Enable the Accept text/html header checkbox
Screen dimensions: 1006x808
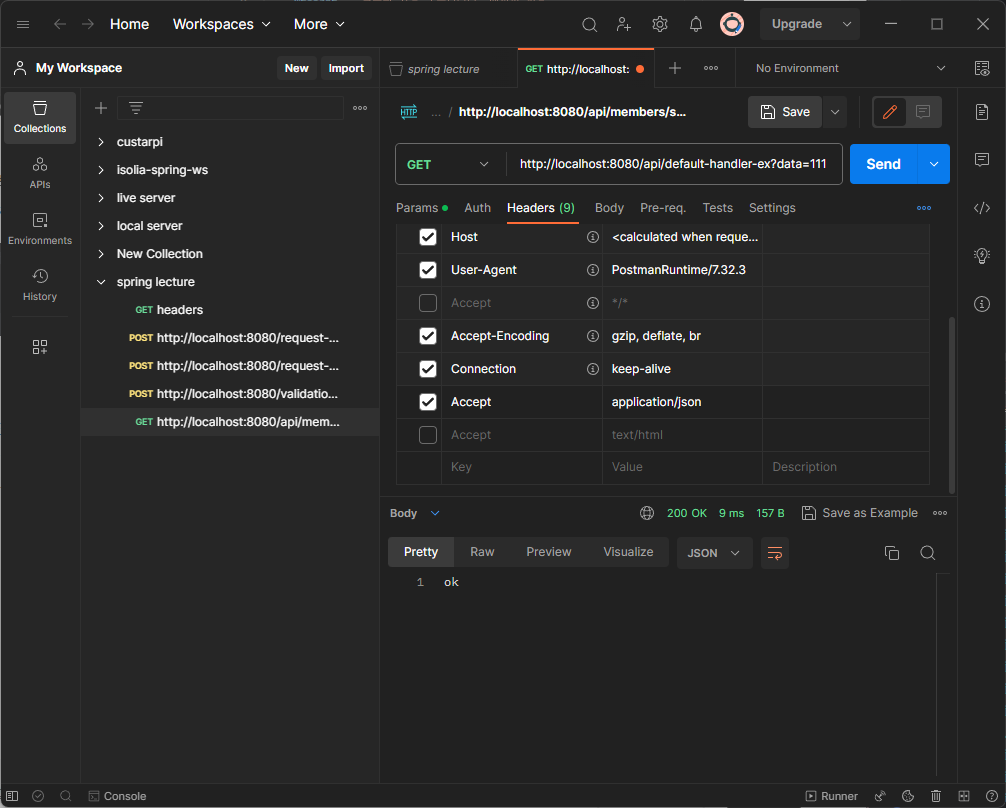point(428,434)
